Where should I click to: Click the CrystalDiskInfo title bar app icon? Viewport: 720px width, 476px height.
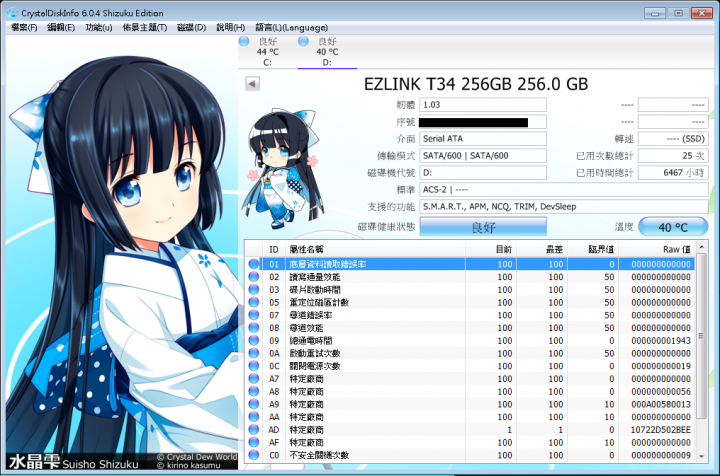click(x=12, y=13)
